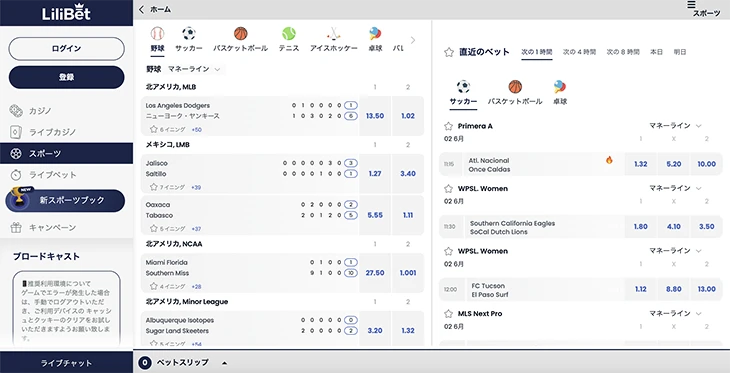
Task: Open the casino dice icon
Action: (x=16, y=111)
